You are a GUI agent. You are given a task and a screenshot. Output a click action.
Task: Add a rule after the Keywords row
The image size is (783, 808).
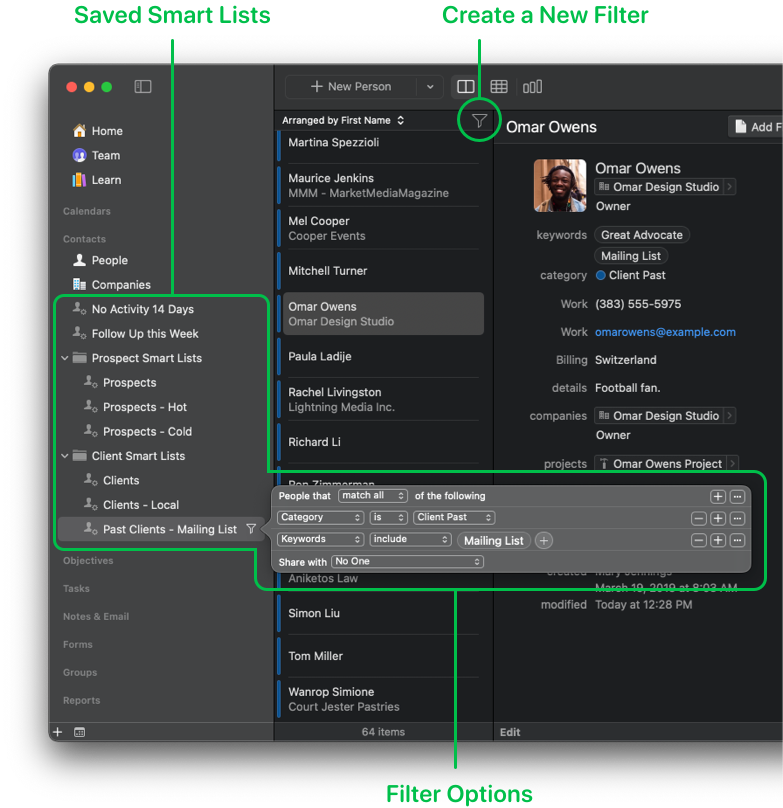click(x=718, y=541)
